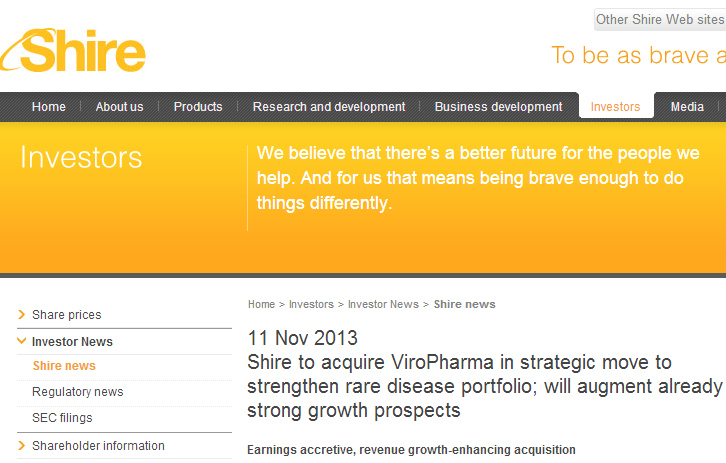This screenshot has width=726, height=463.
Task: Click the Shire logo
Action: coord(75,50)
